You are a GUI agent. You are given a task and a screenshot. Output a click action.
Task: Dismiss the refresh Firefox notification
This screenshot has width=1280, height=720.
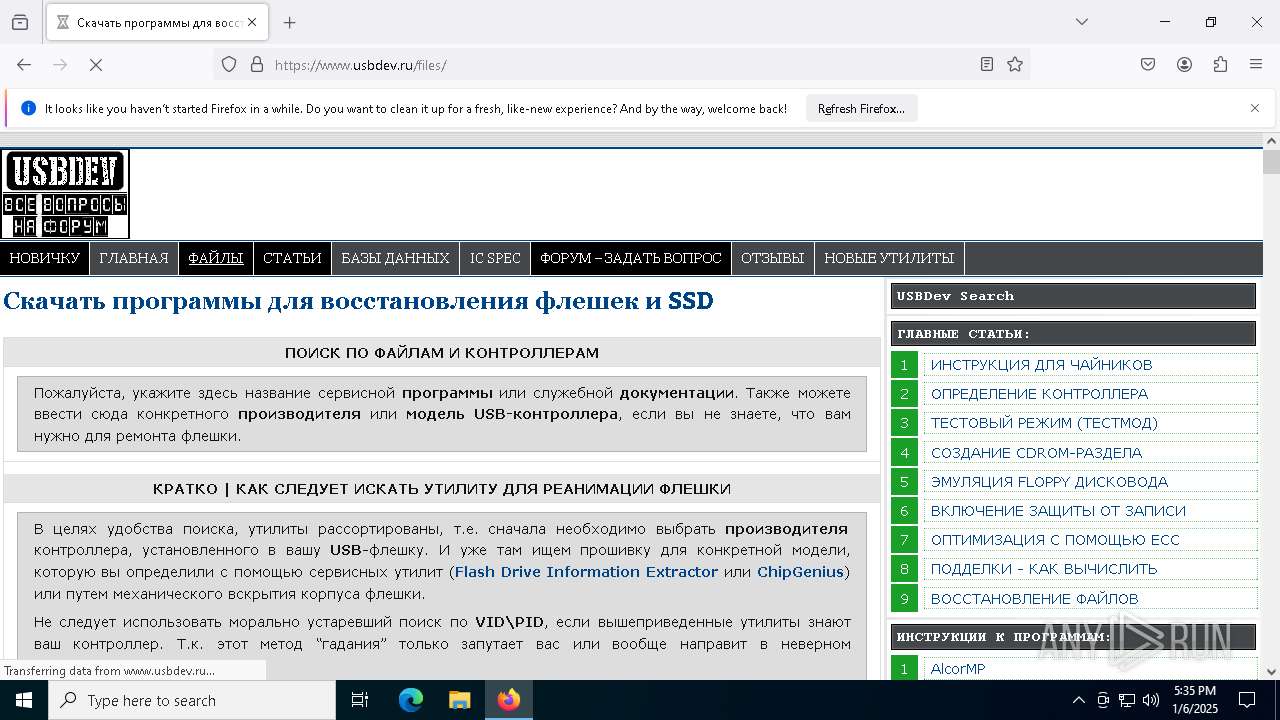(1255, 108)
